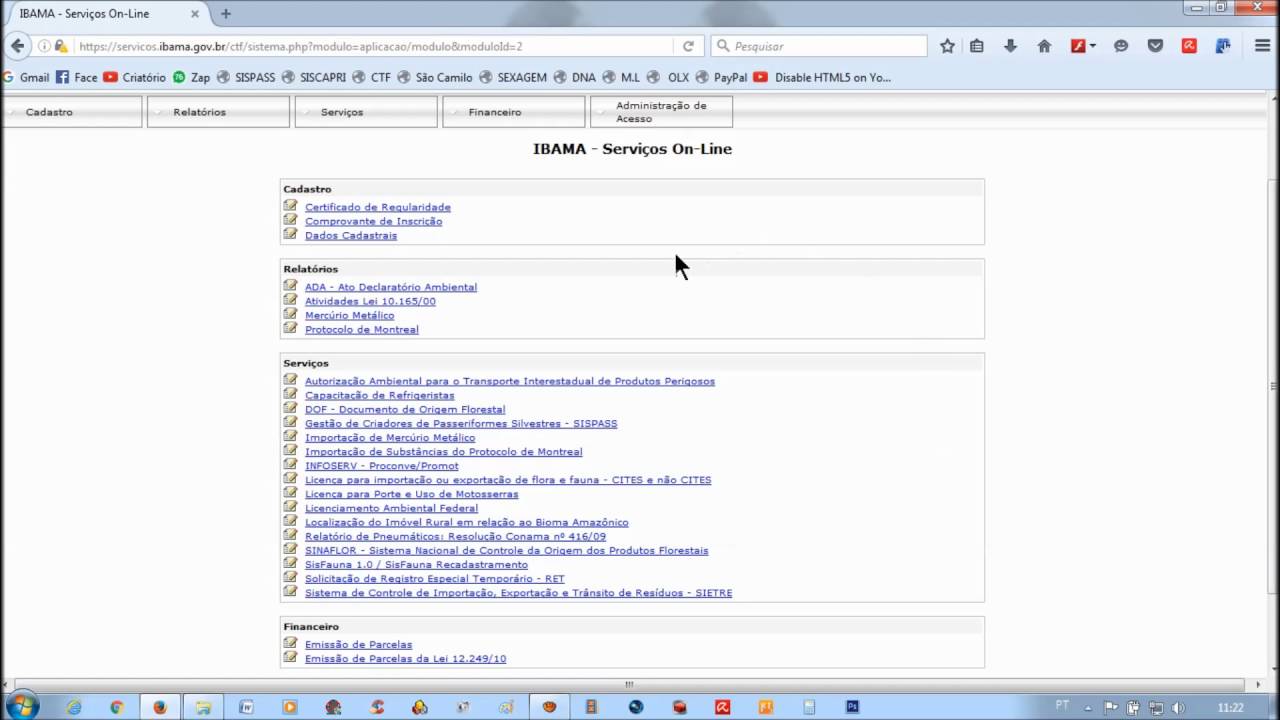Open the CTF bookmark
The image size is (1280, 720).
tap(371, 77)
